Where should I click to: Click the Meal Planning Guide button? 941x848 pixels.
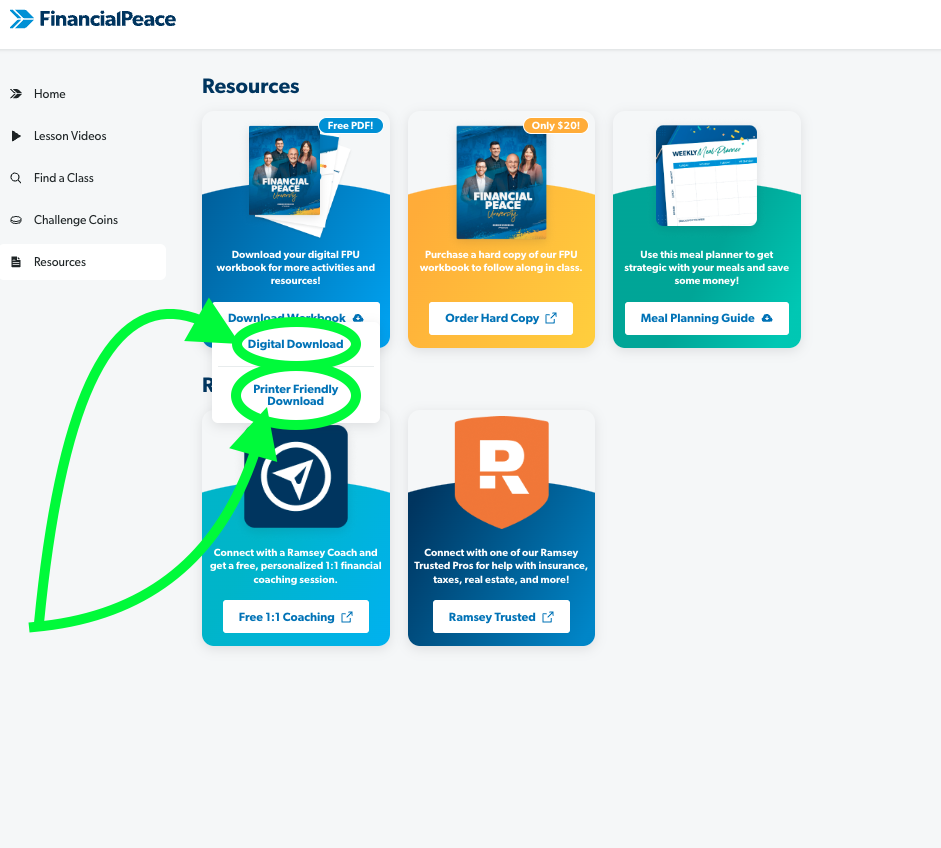[x=707, y=318]
